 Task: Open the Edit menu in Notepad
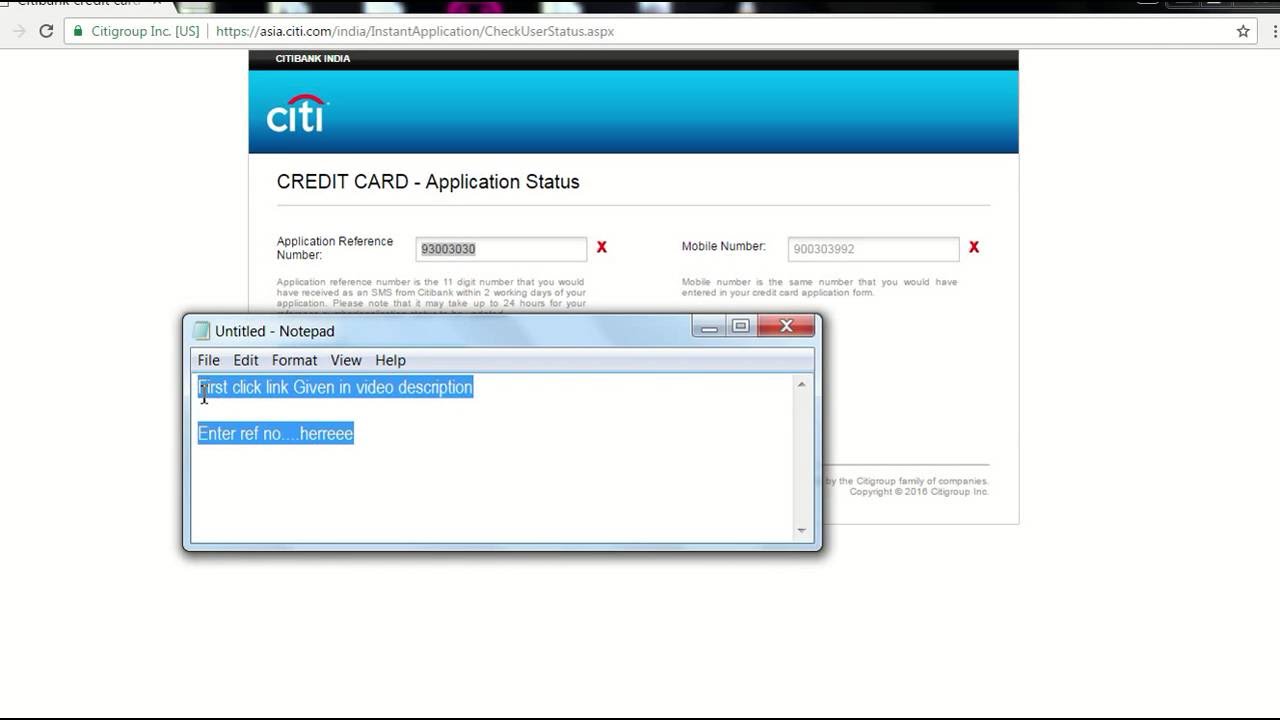click(x=246, y=360)
